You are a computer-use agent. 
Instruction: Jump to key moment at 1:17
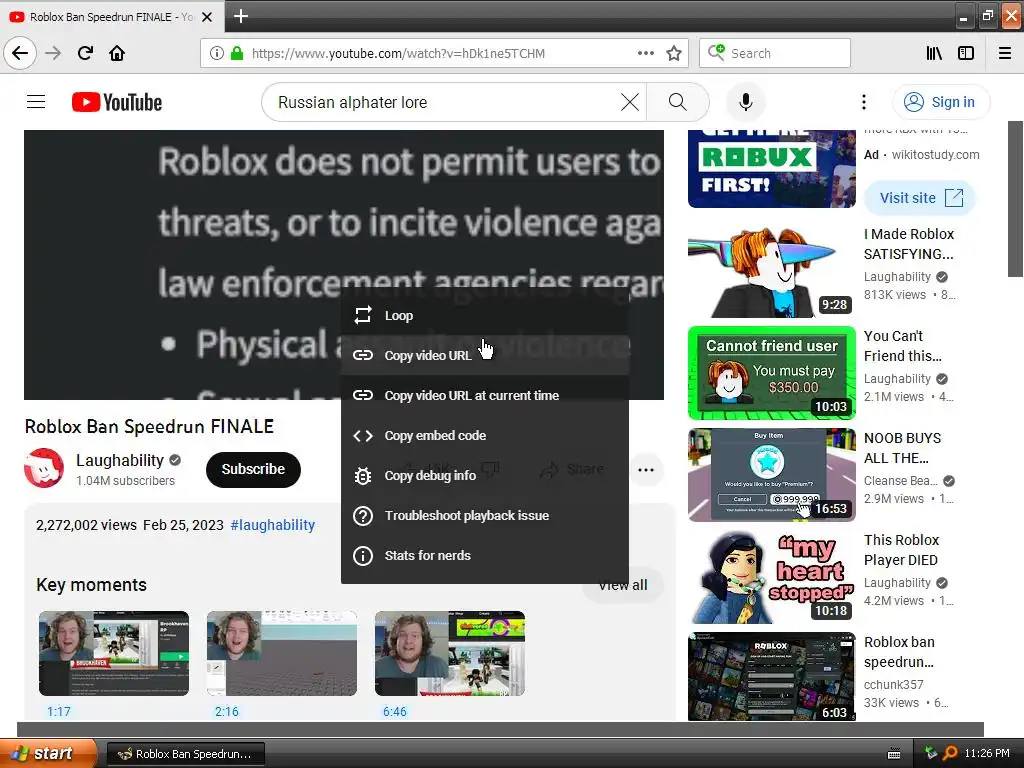click(x=114, y=653)
